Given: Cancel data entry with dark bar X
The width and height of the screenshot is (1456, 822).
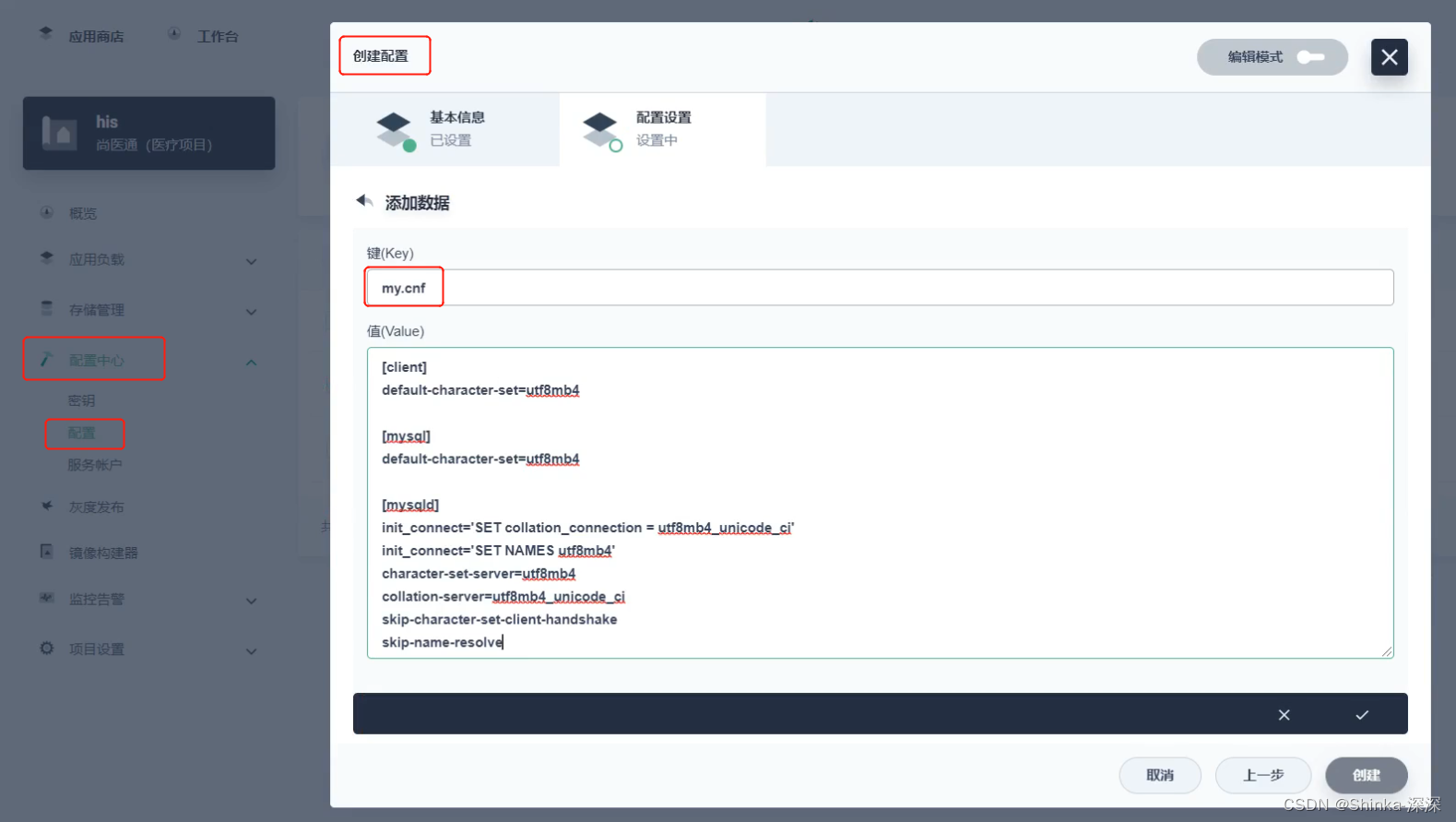Looking at the screenshot, I should coord(1284,714).
